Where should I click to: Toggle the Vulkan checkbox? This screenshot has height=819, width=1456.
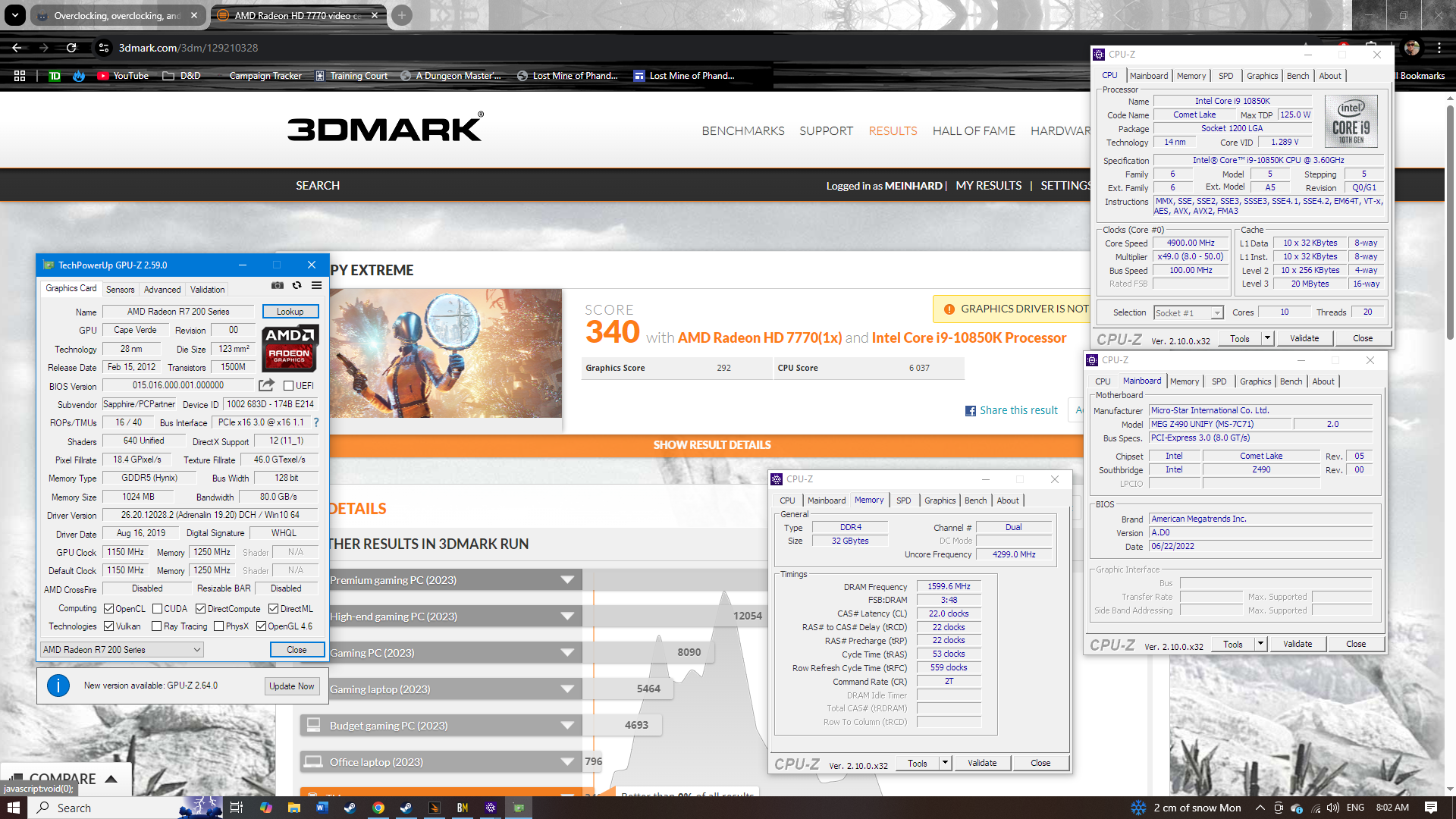(108, 626)
